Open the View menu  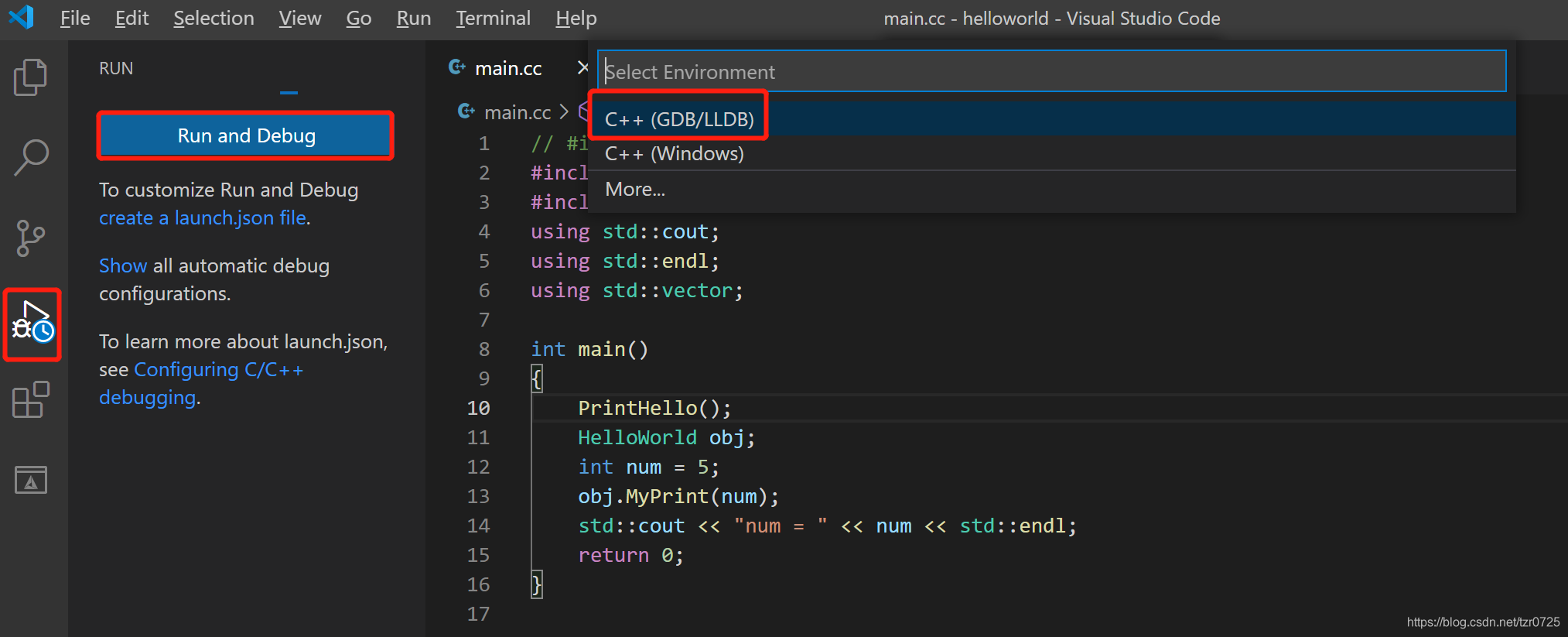point(300,18)
